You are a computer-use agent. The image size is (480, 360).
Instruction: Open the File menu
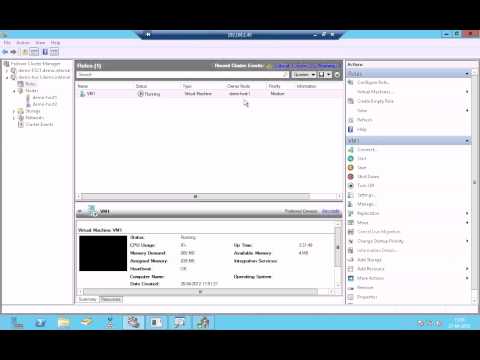click(x=7, y=43)
